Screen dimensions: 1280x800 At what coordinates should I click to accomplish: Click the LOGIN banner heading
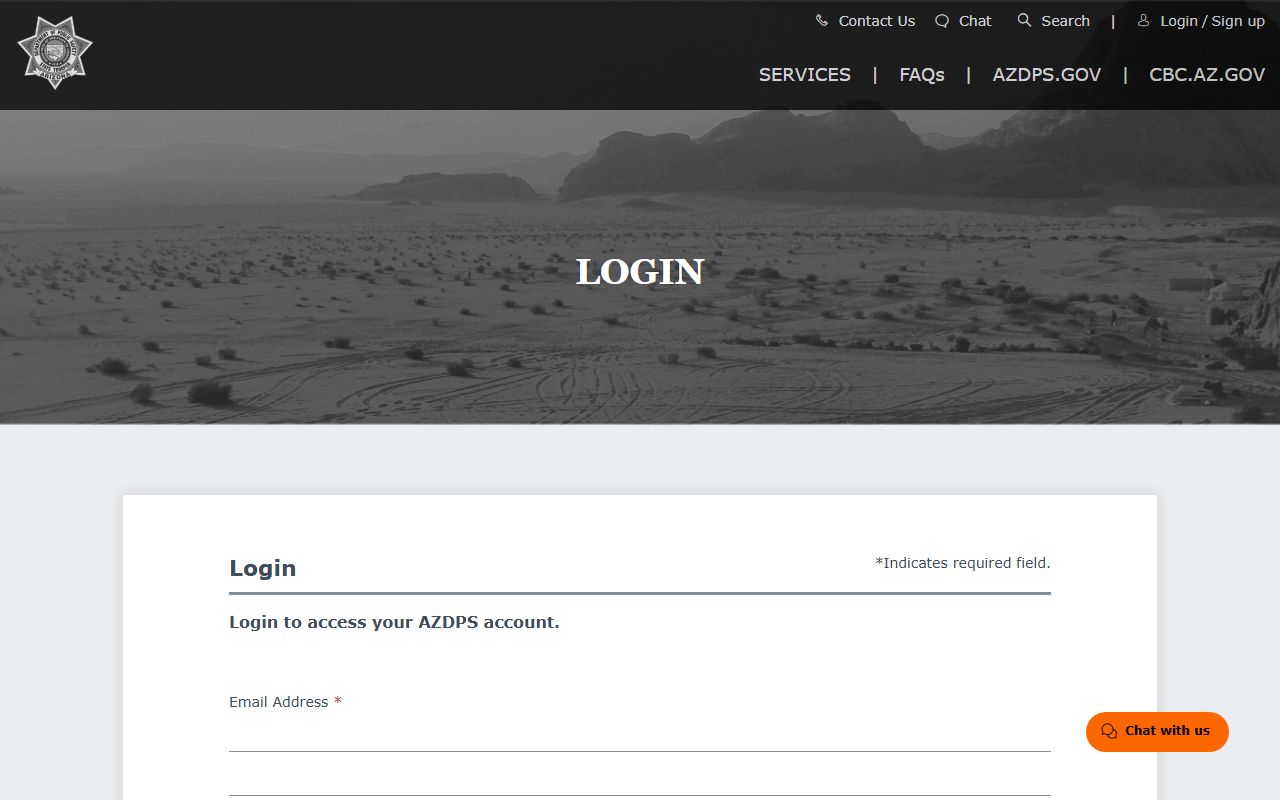pos(640,272)
